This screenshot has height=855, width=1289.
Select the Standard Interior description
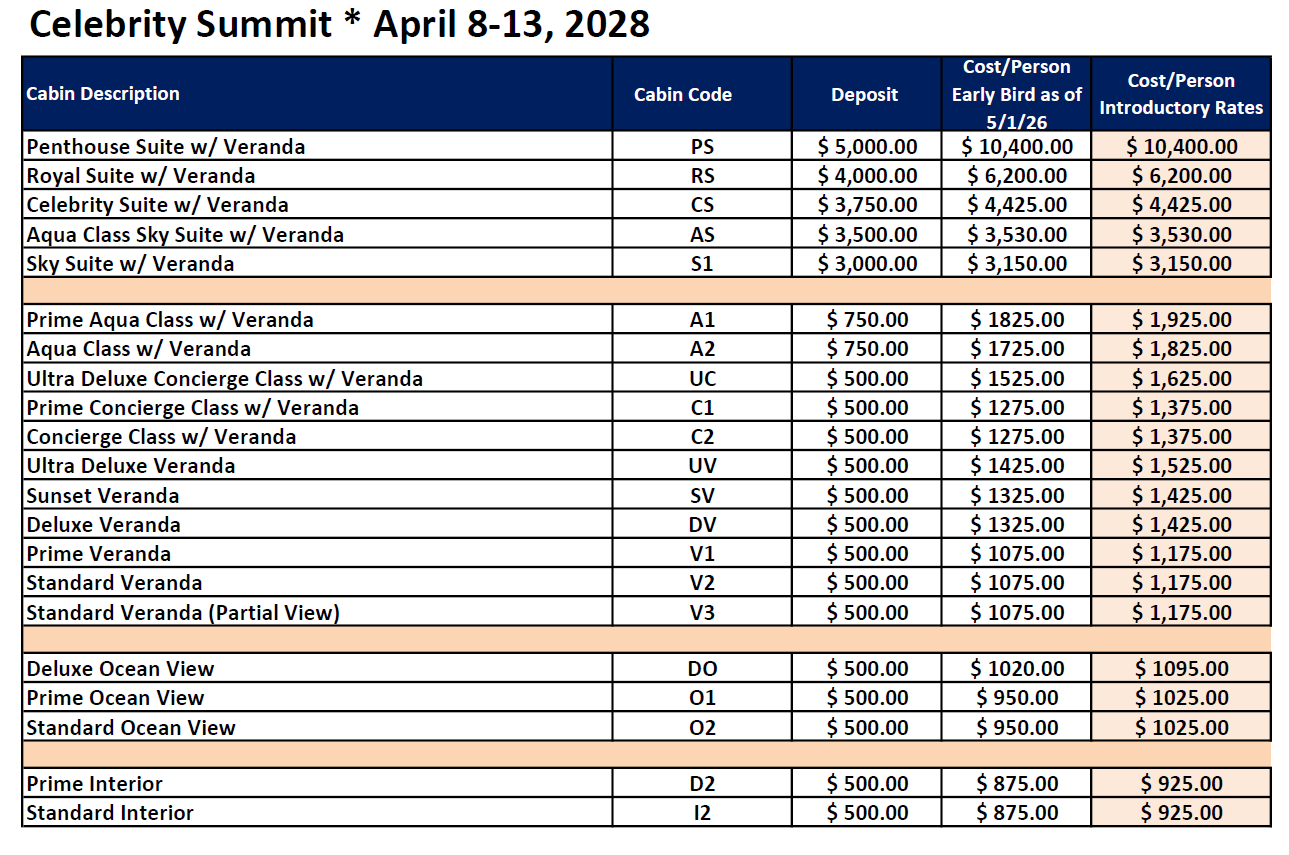[x=110, y=813]
